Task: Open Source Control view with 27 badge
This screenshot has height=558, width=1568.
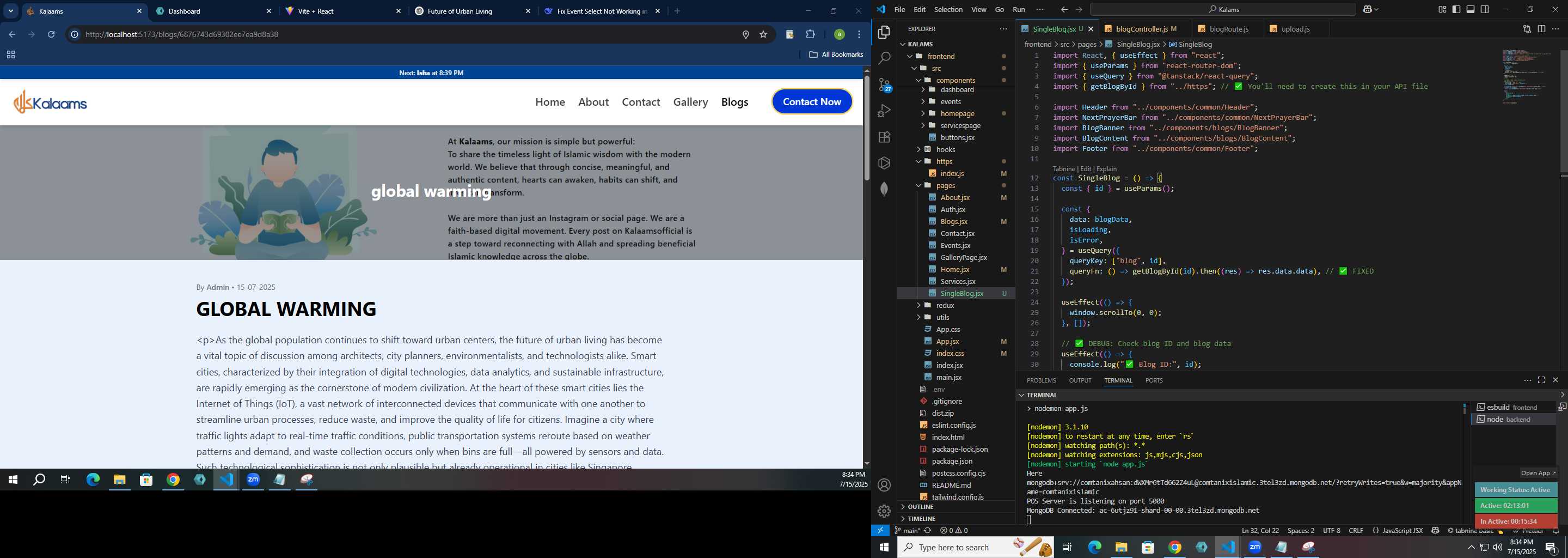Action: click(884, 84)
